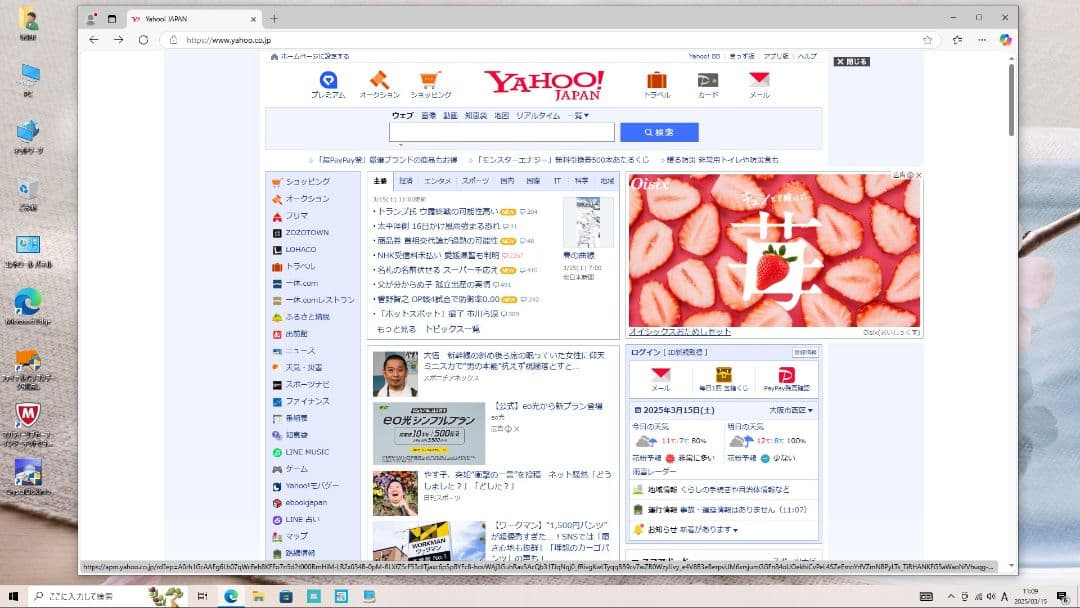Open 毎日1回宝箱くじ from the login panel
1080x608 pixels.
click(x=723, y=378)
